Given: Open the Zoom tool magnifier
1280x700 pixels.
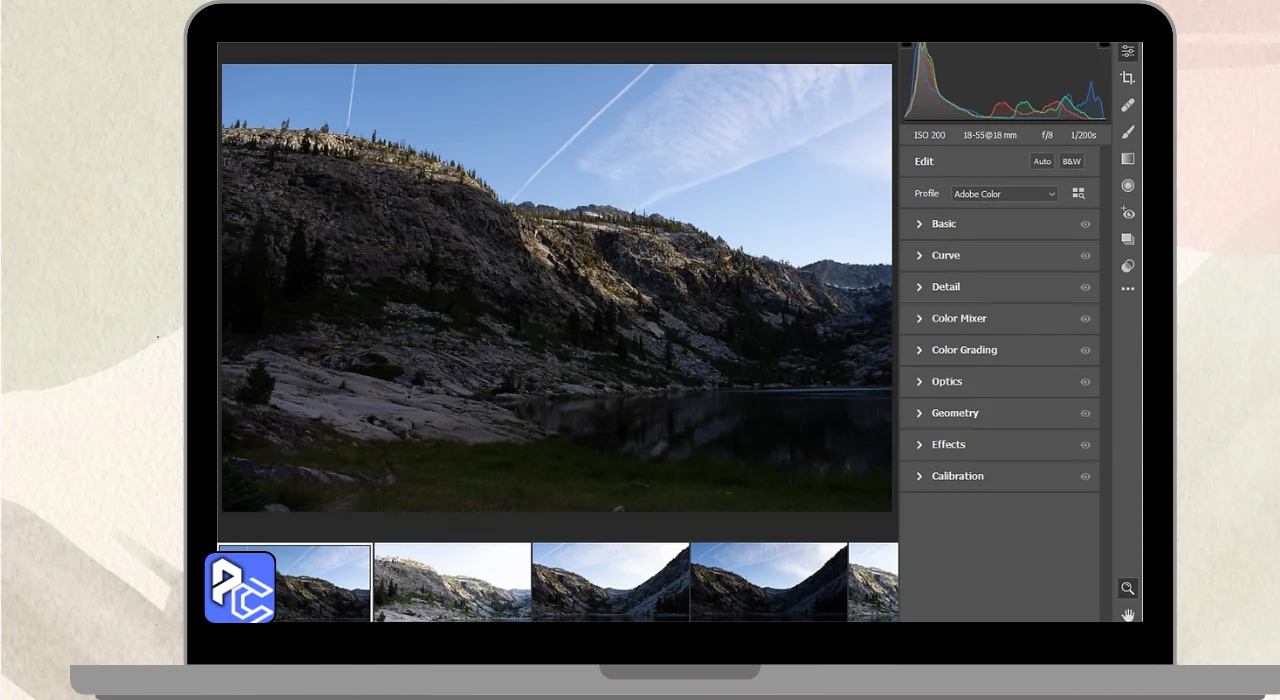Looking at the screenshot, I should click(x=1128, y=589).
